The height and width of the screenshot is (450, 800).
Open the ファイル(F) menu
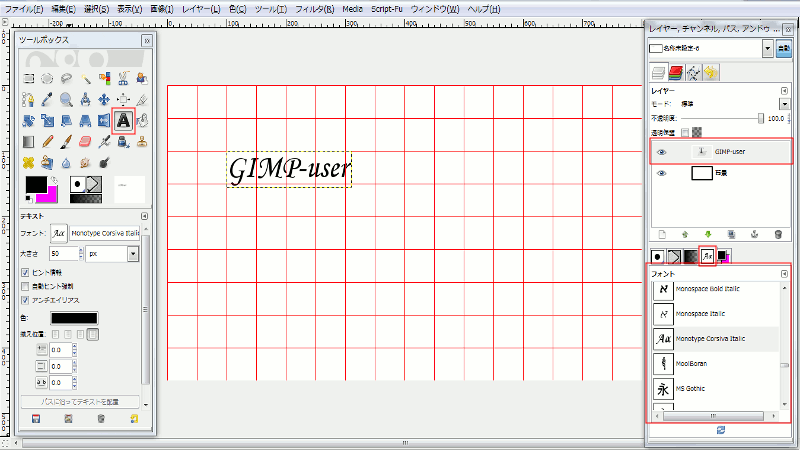(24, 9)
